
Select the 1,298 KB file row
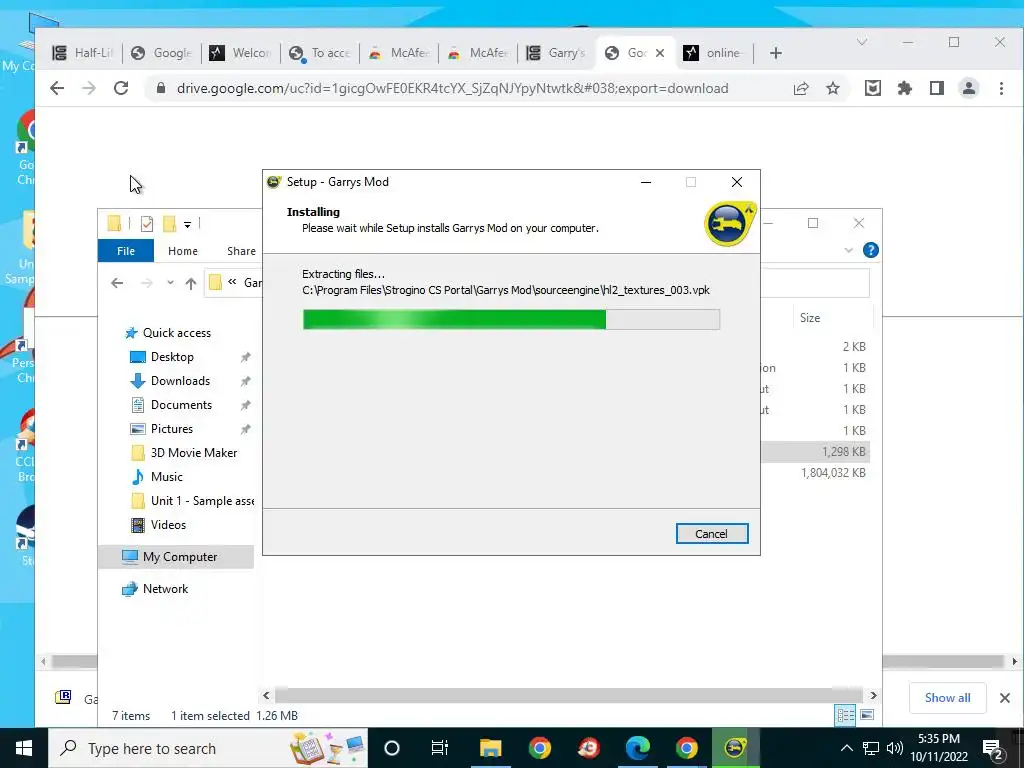816,452
